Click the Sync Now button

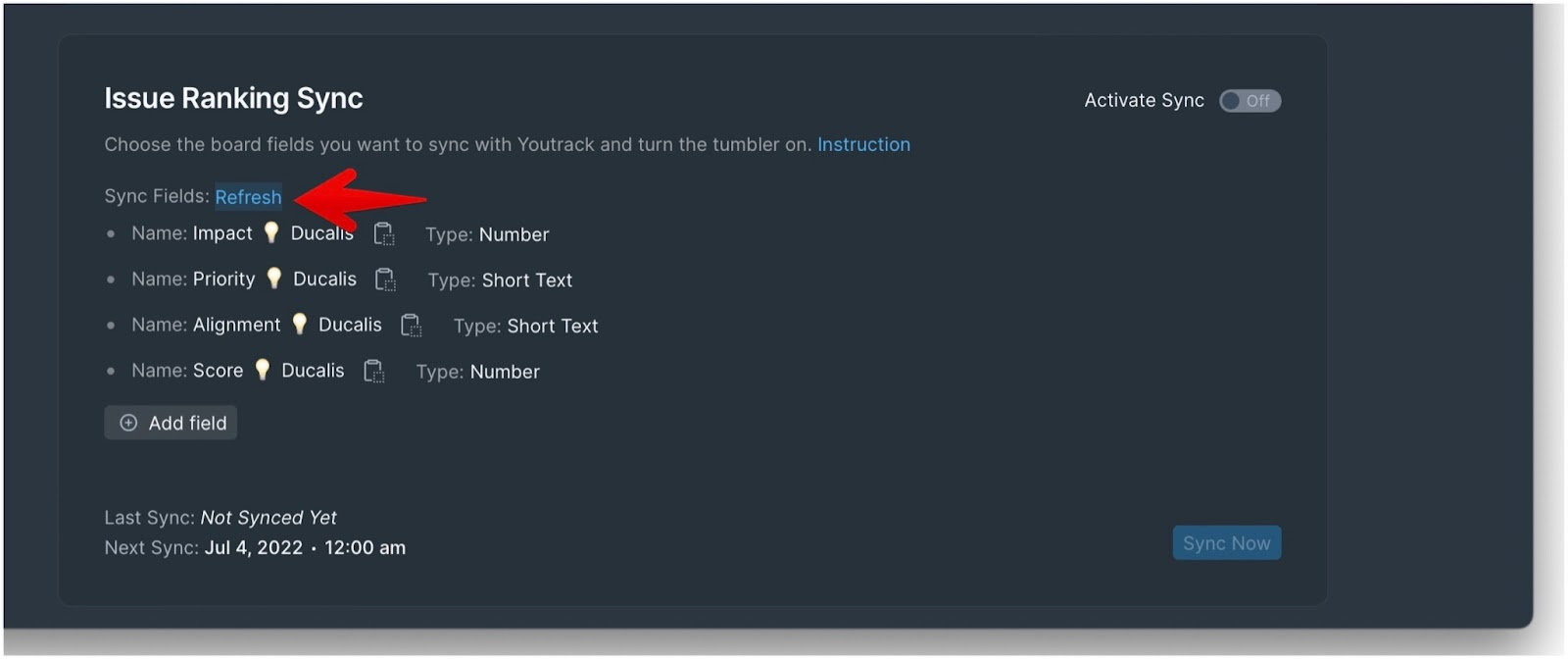(x=1226, y=543)
